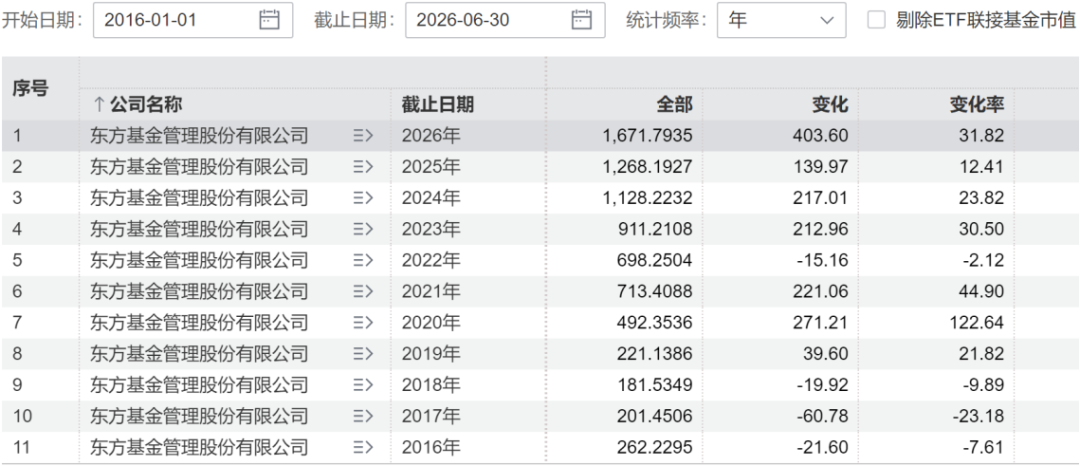
Task: Click total value 911.2108
Action: coord(655,229)
